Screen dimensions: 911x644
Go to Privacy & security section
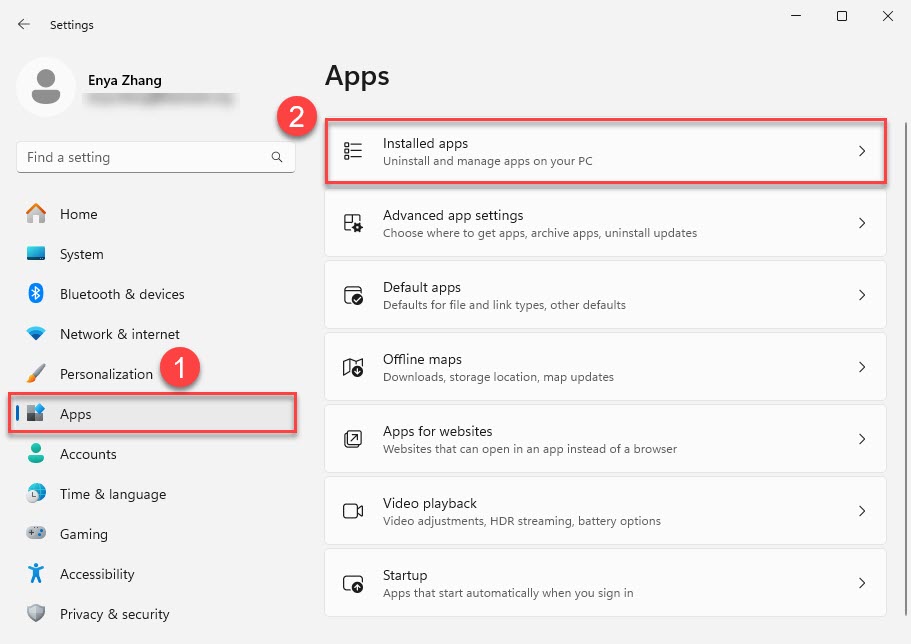tap(114, 614)
